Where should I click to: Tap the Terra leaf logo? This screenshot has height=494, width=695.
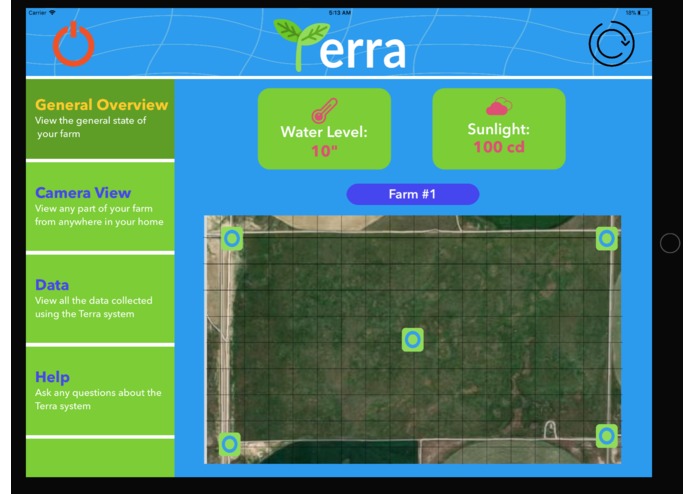tap(340, 45)
